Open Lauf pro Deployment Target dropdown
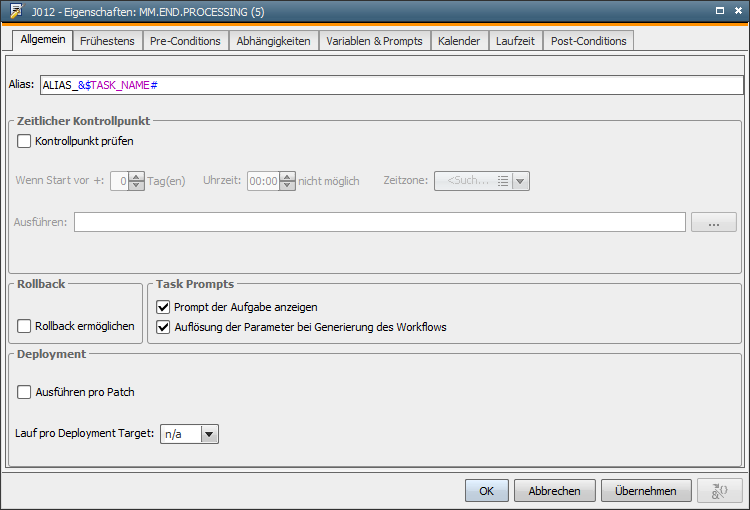The width and height of the screenshot is (750, 510). 209,434
